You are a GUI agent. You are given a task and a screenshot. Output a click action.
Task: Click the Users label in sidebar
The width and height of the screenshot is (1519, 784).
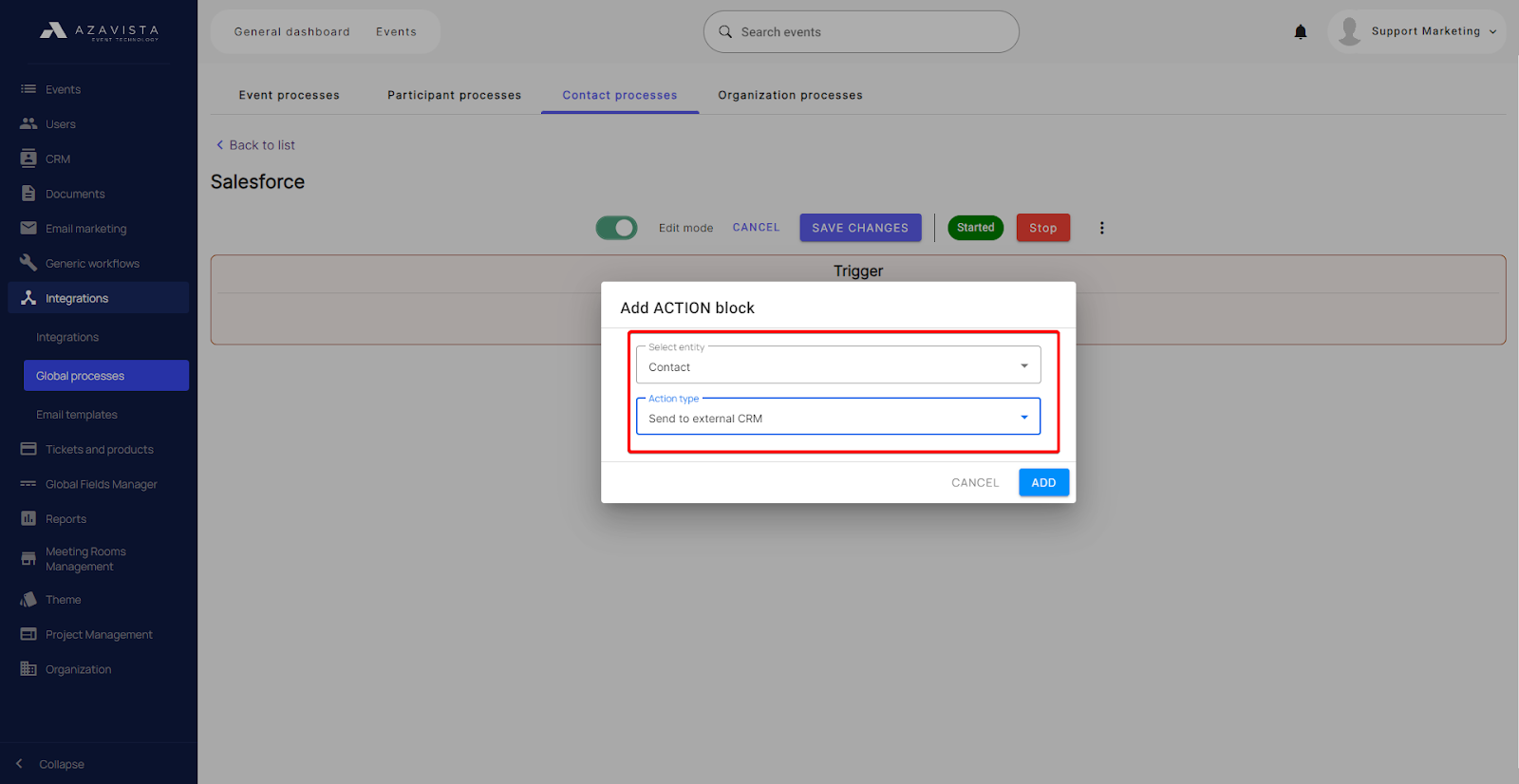61,124
